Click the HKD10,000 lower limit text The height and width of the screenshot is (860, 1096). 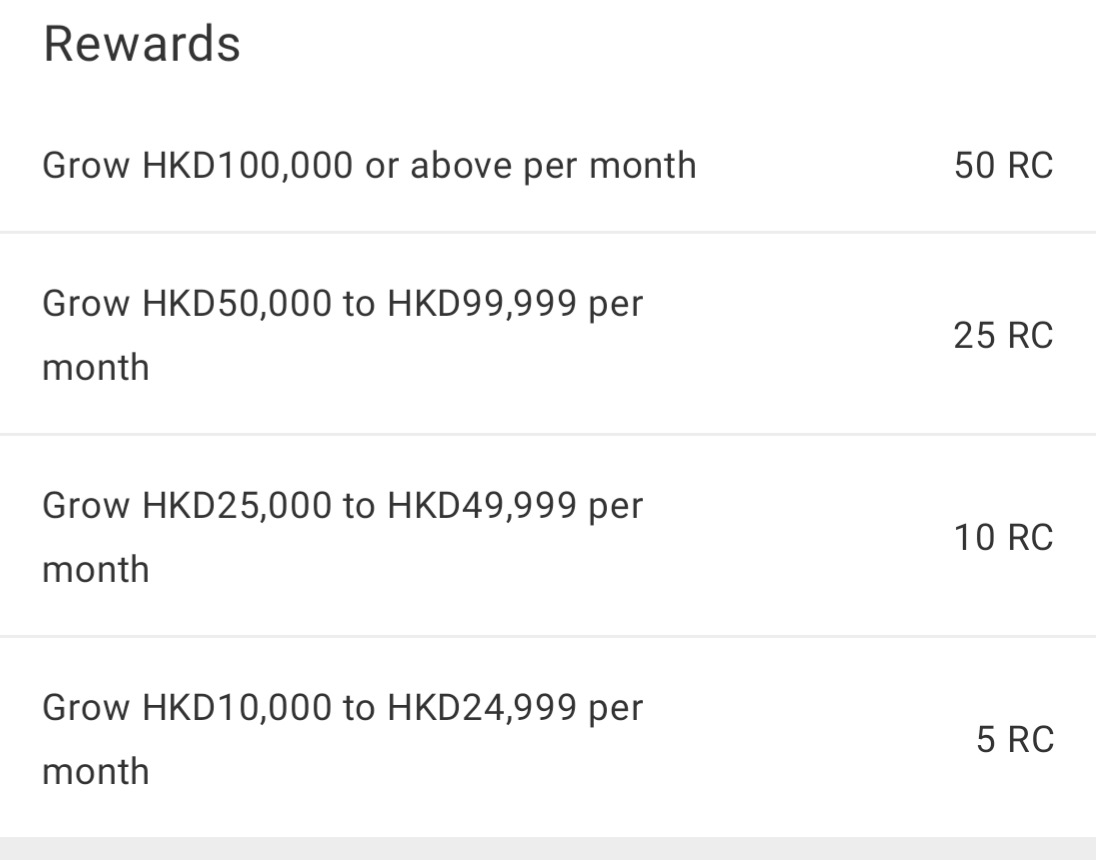coord(236,708)
